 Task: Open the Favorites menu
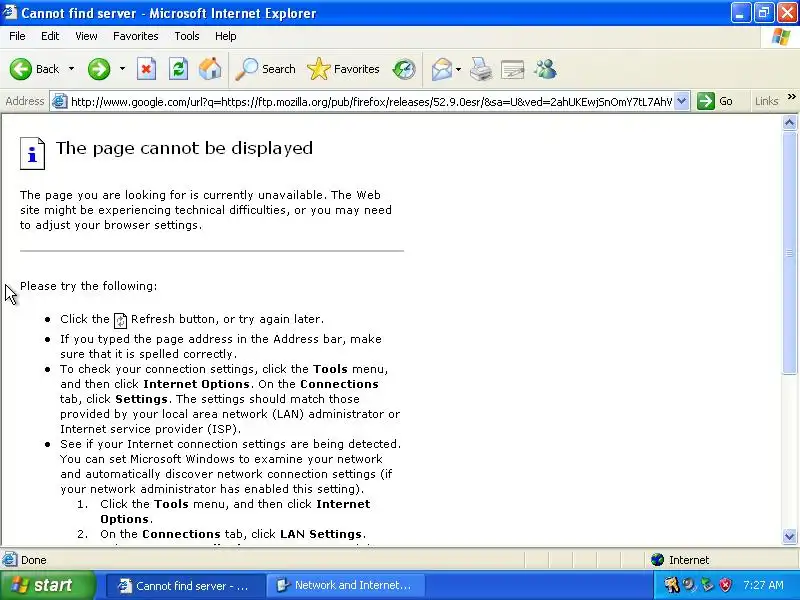pyautogui.click(x=136, y=36)
